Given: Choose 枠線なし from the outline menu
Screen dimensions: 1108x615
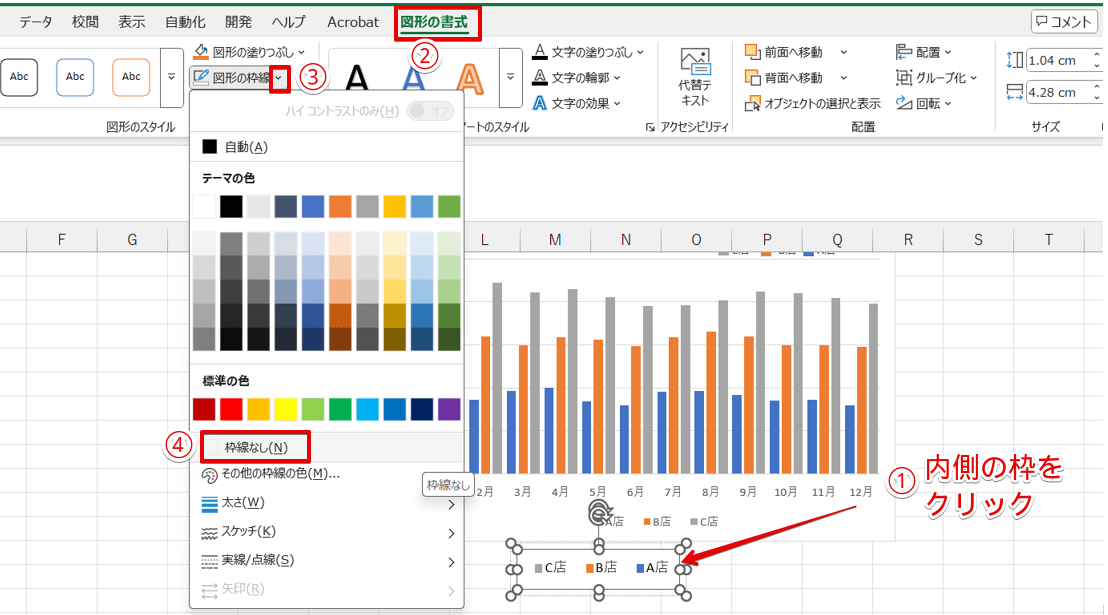Looking at the screenshot, I should (x=256, y=447).
